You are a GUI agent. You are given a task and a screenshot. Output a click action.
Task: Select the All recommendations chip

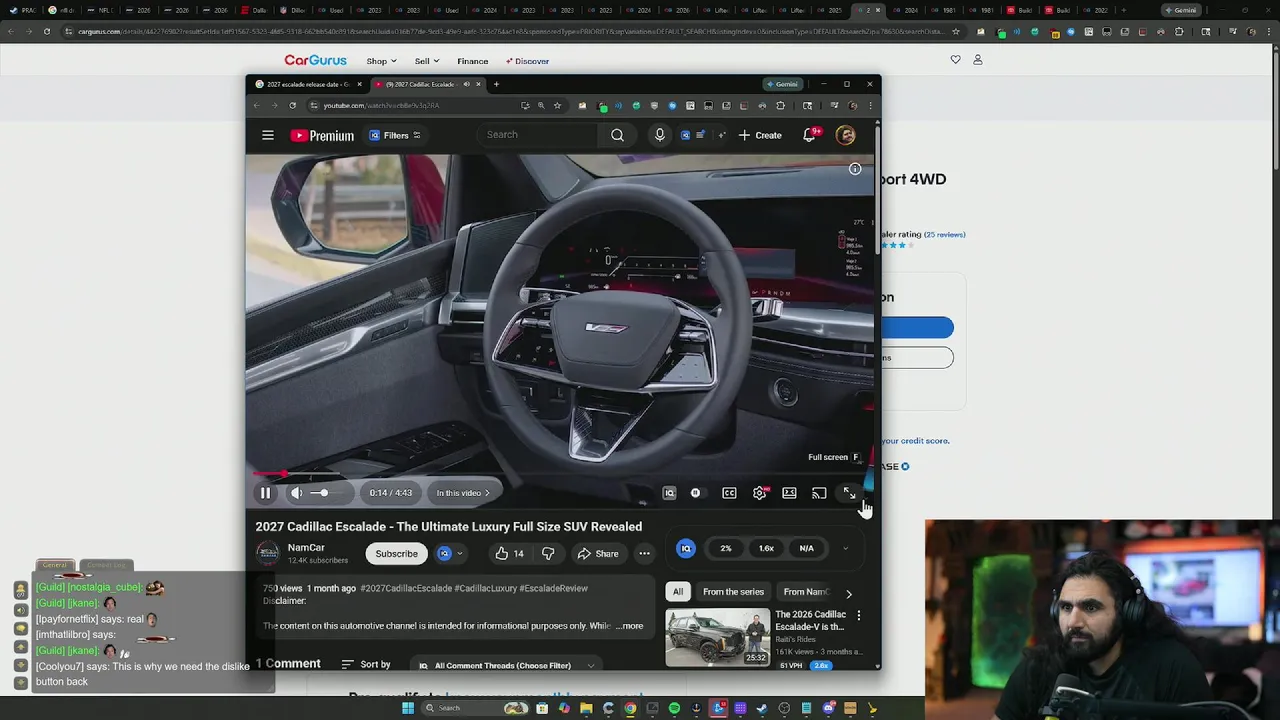pyautogui.click(x=678, y=591)
